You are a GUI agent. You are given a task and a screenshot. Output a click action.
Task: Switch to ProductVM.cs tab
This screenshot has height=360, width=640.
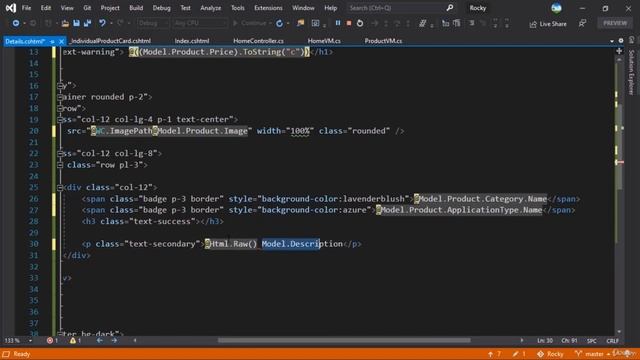[x=383, y=41]
